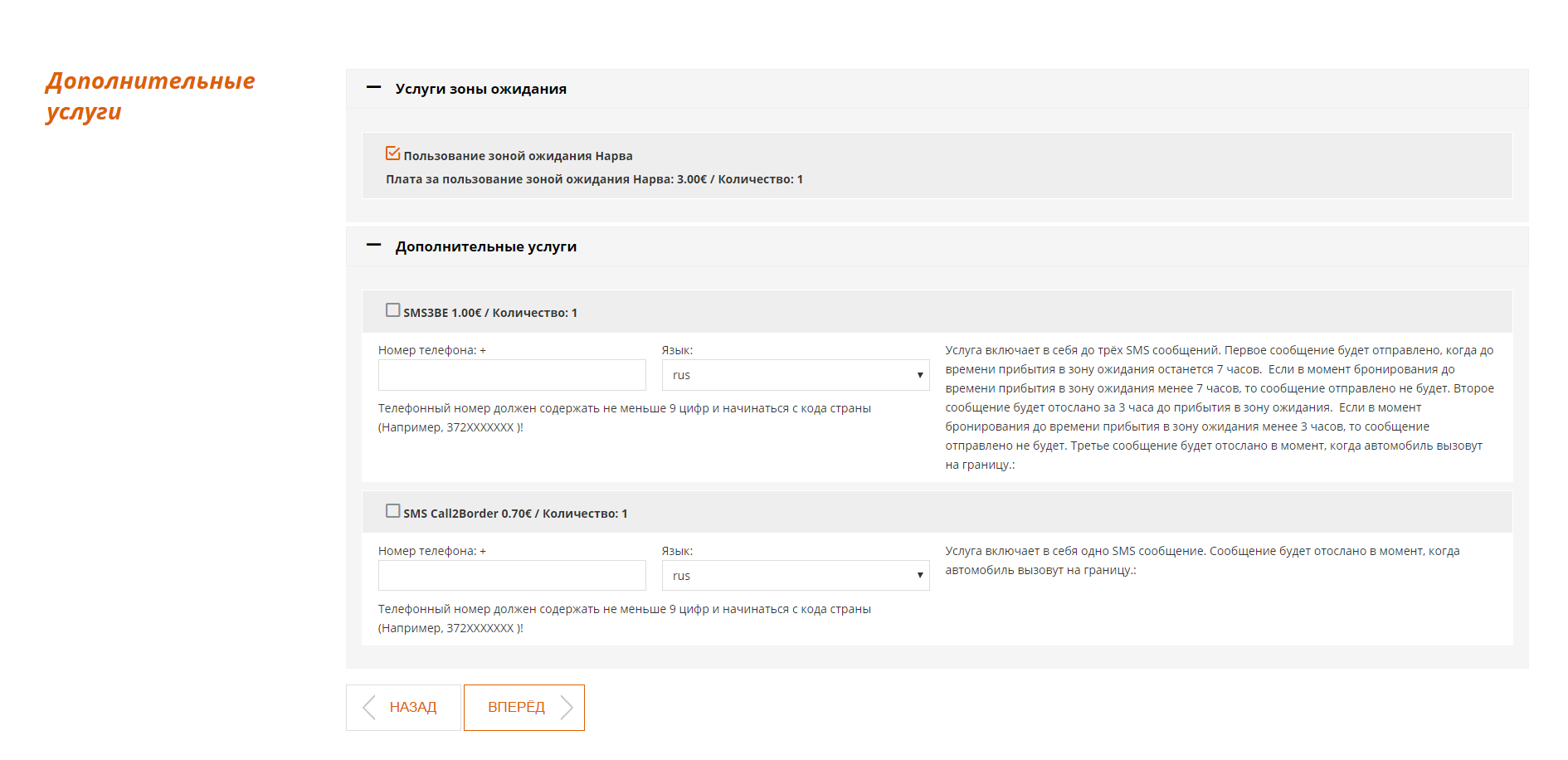Go back with the НАЗАД button
The width and height of the screenshot is (1568, 760).
[x=403, y=708]
